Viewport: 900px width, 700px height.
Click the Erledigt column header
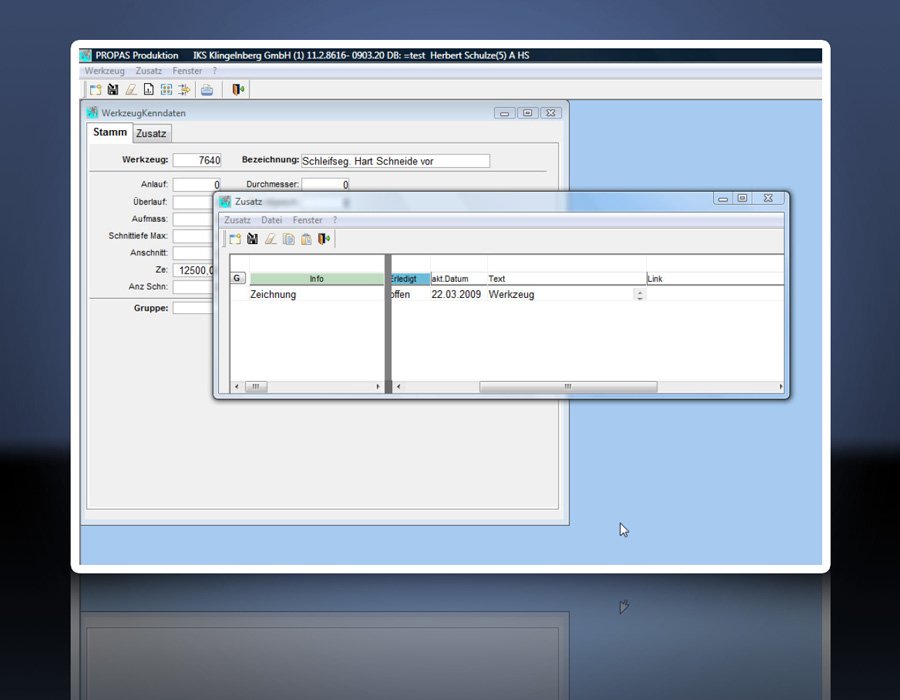coord(410,279)
